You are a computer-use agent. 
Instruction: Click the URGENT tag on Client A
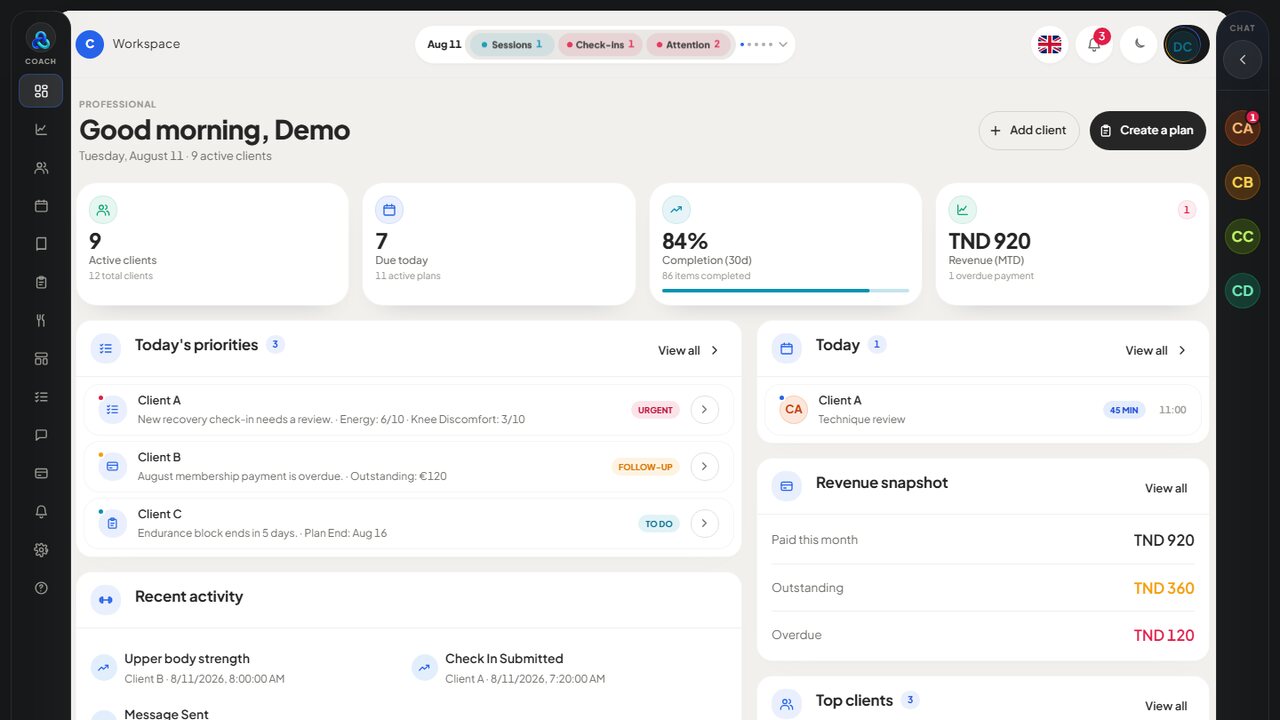[x=655, y=410]
